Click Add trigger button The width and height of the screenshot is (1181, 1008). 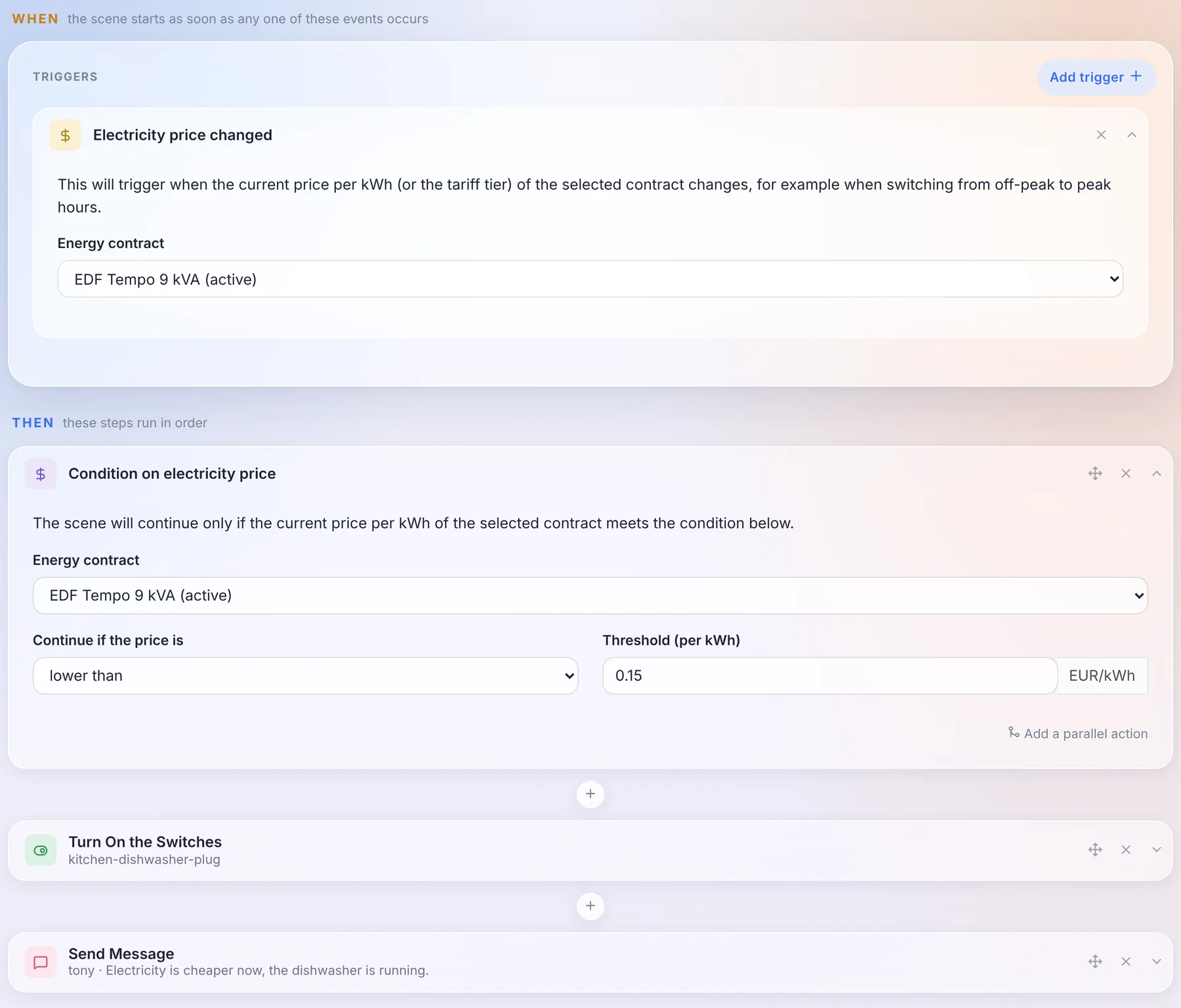coord(1096,77)
